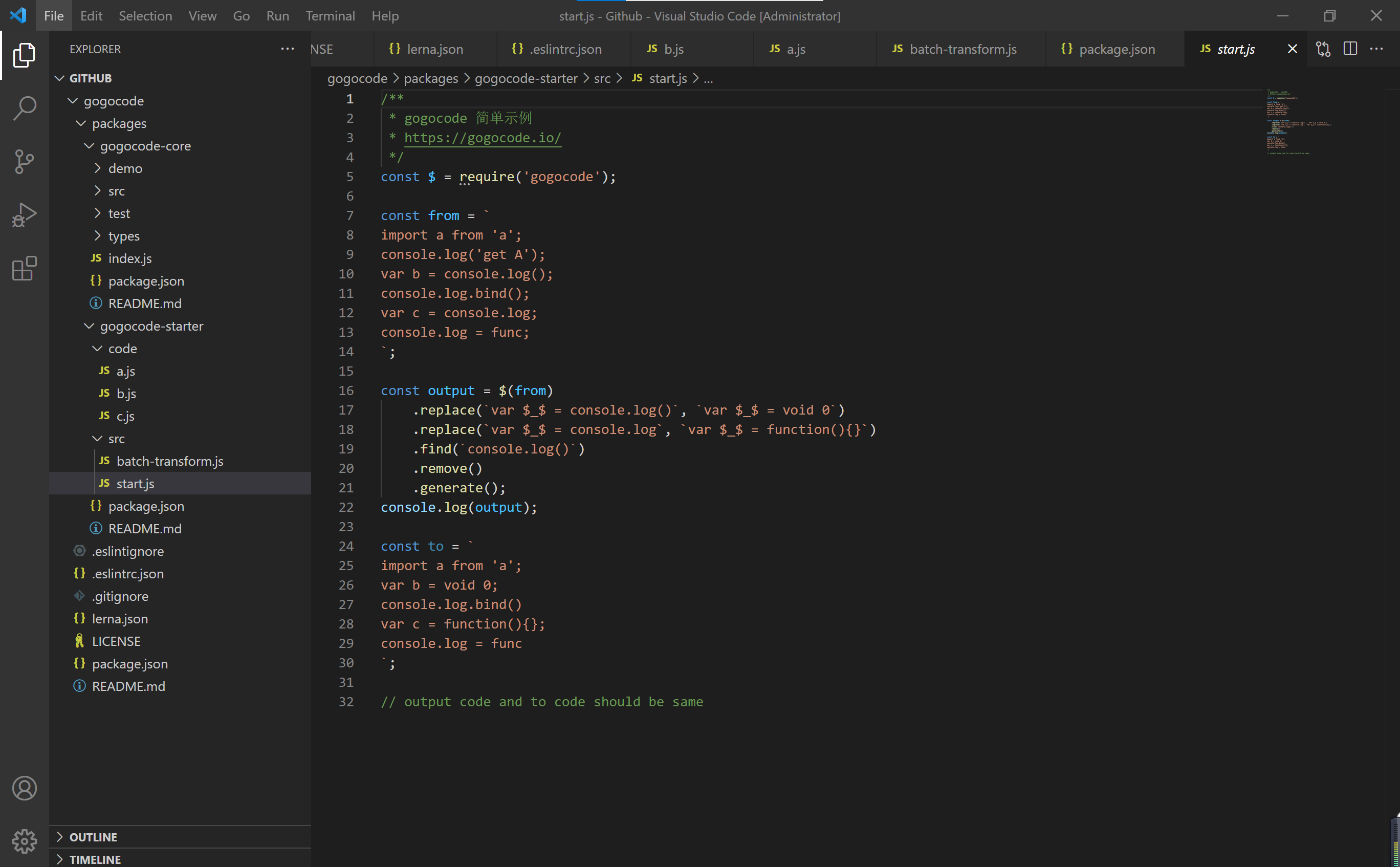Click the packages breadcrumb segment
This screenshot has width=1400, height=867.
[x=430, y=78]
